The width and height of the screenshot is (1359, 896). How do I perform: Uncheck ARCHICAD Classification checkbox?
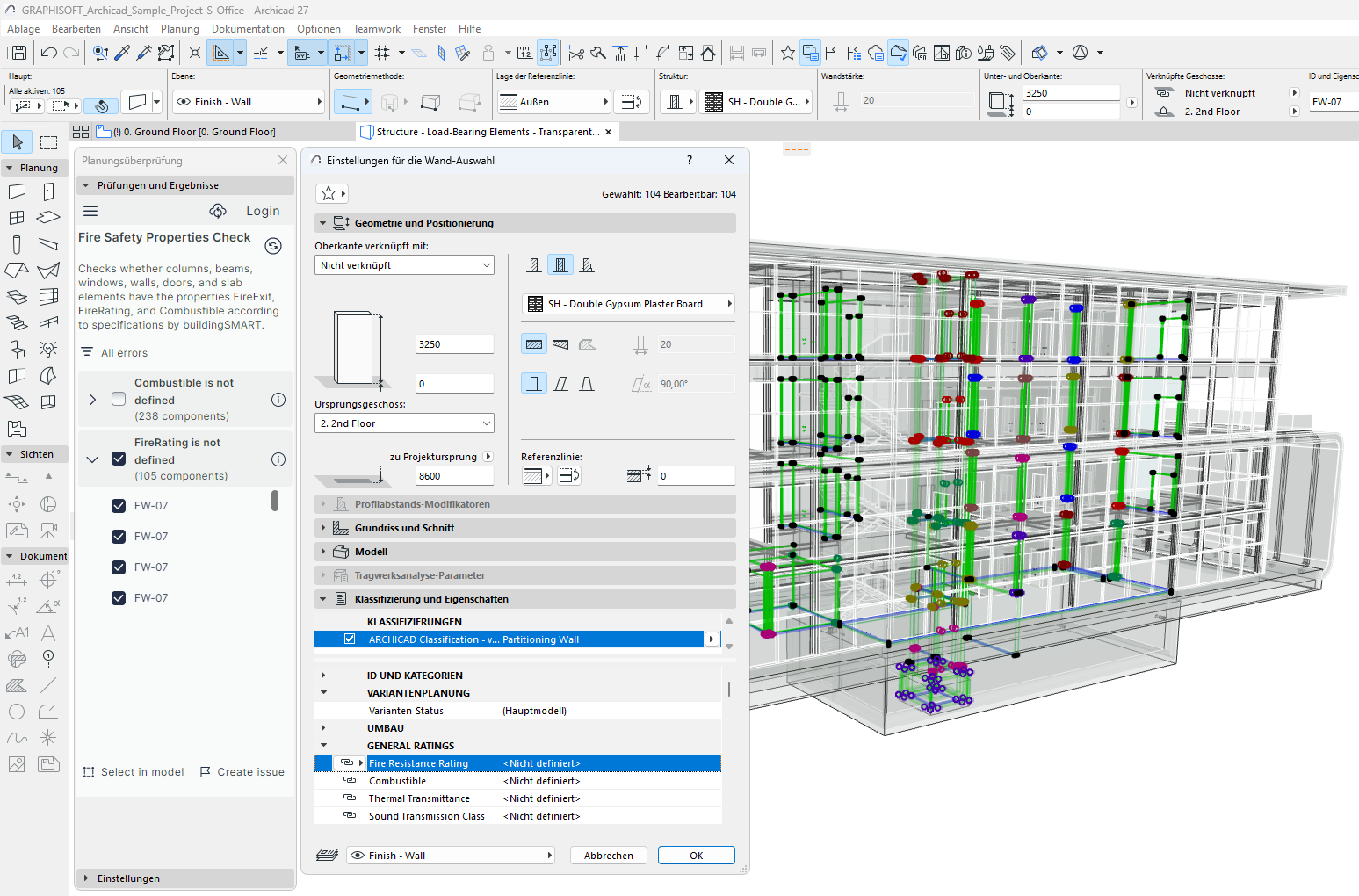point(350,639)
